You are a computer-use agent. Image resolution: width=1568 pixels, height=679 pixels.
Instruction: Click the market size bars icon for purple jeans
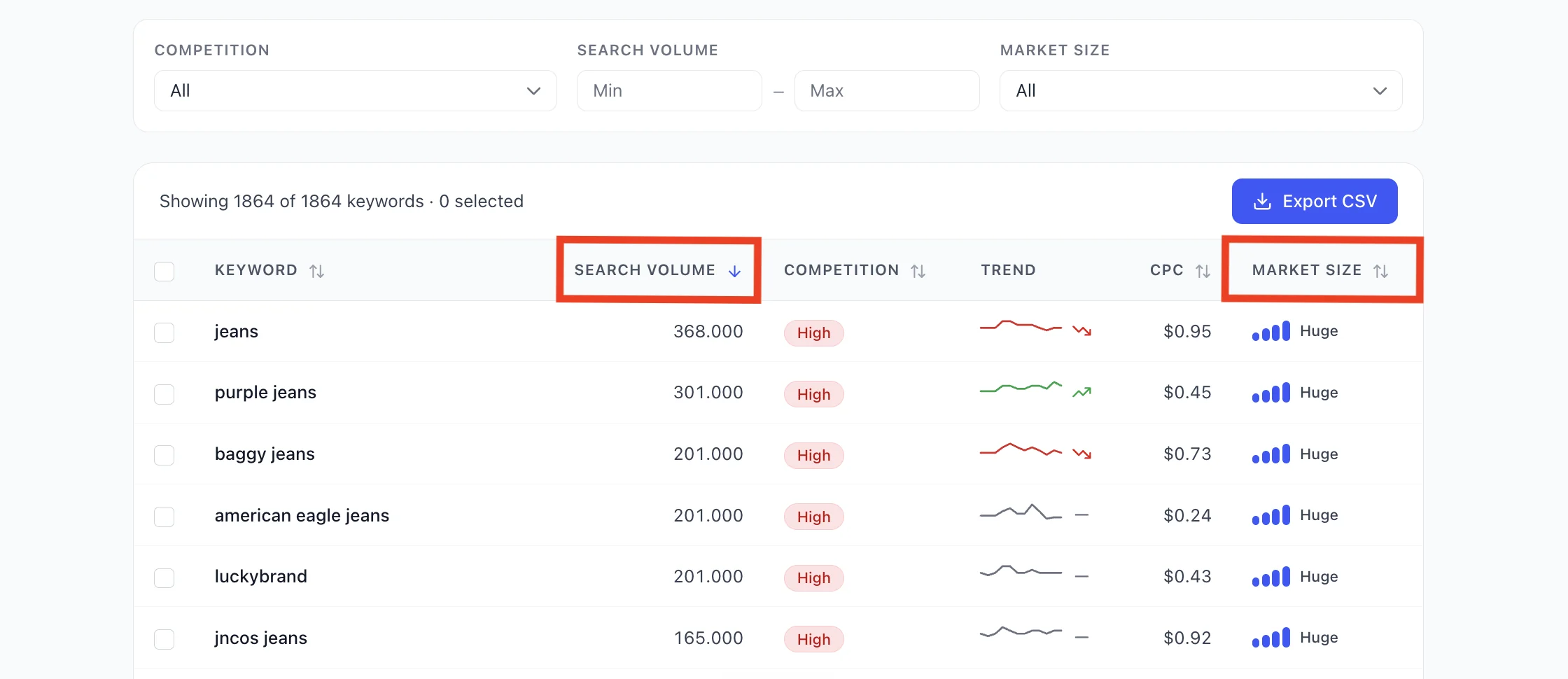pyautogui.click(x=1271, y=393)
